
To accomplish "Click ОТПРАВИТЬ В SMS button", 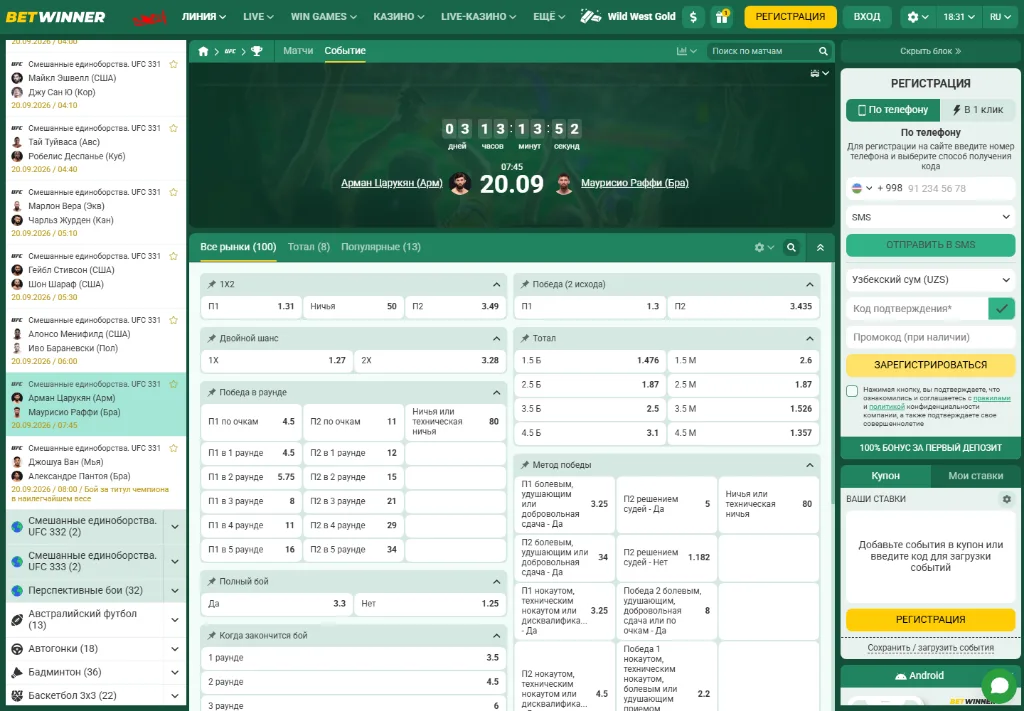I will coord(931,245).
